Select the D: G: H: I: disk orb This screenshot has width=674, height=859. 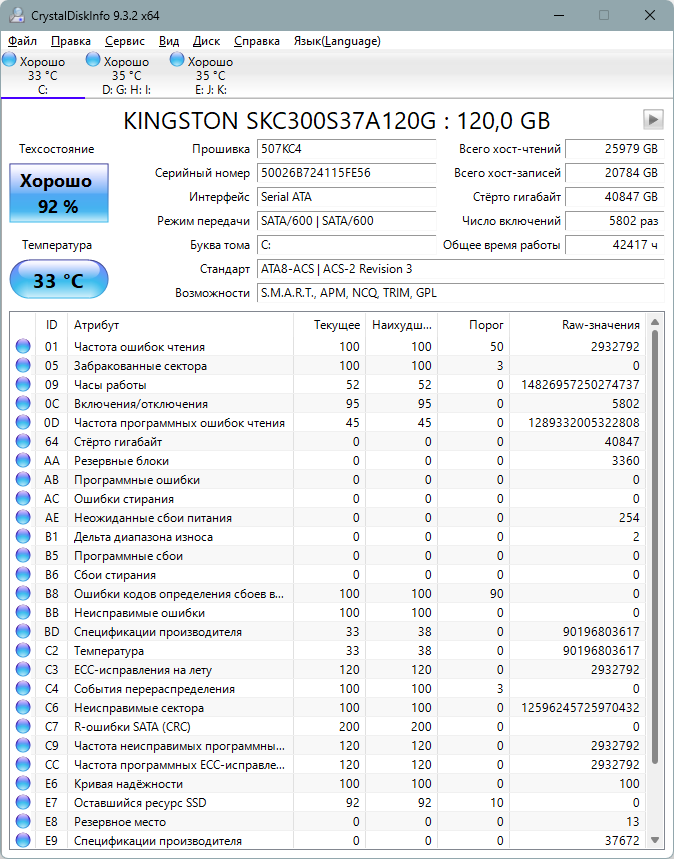click(93, 61)
